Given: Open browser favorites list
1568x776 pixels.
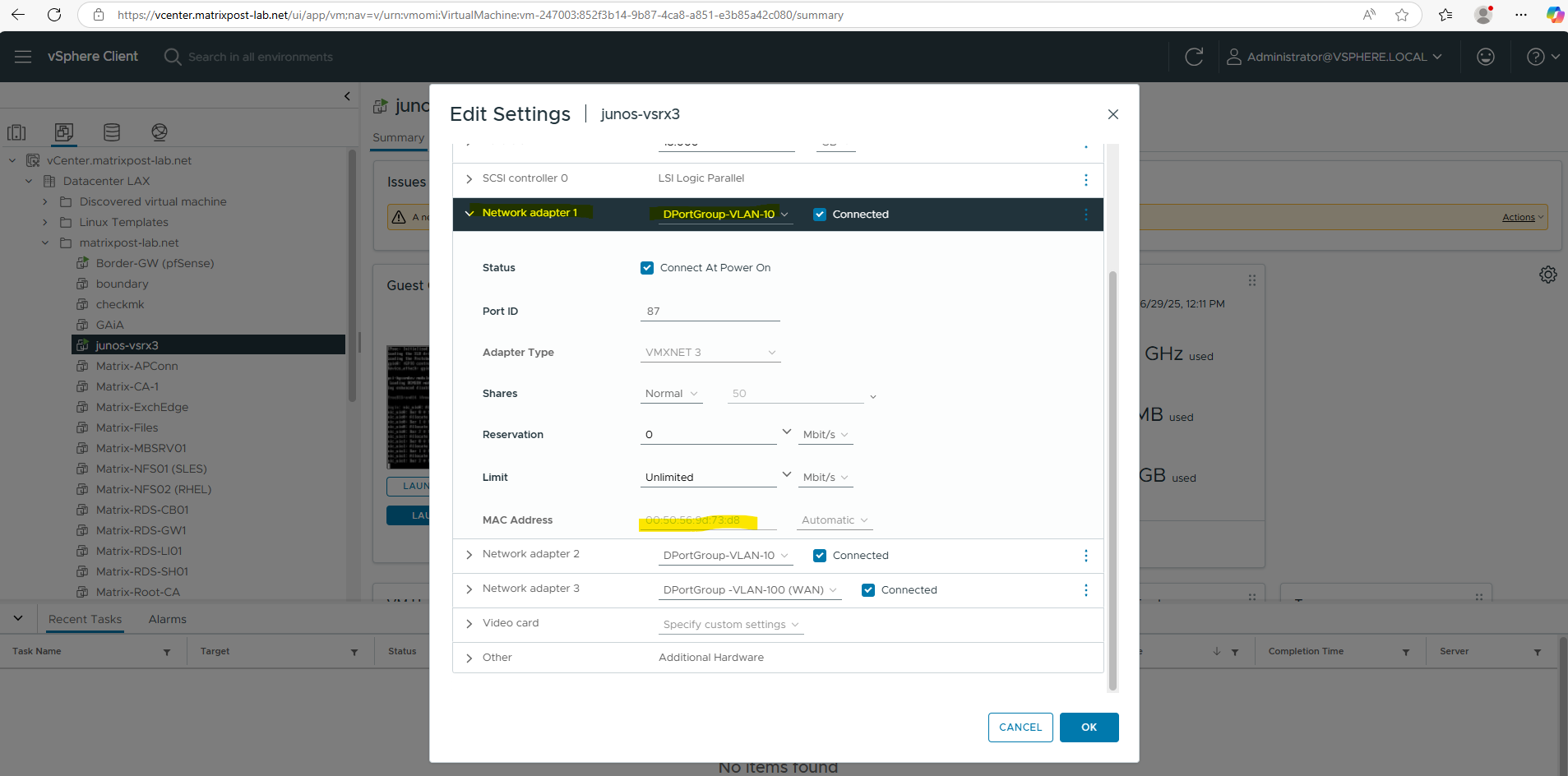Looking at the screenshot, I should tap(1445, 15).
